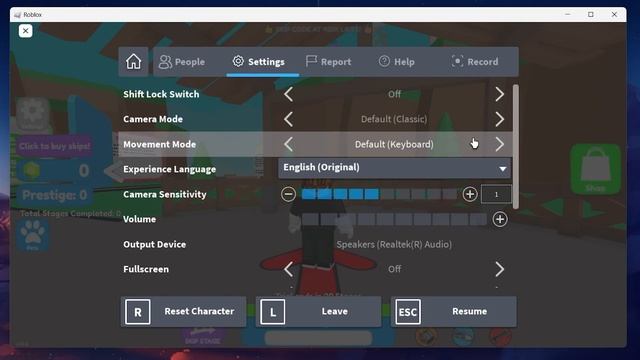
Task: Open the Home tab icon
Action: [x=133, y=62]
